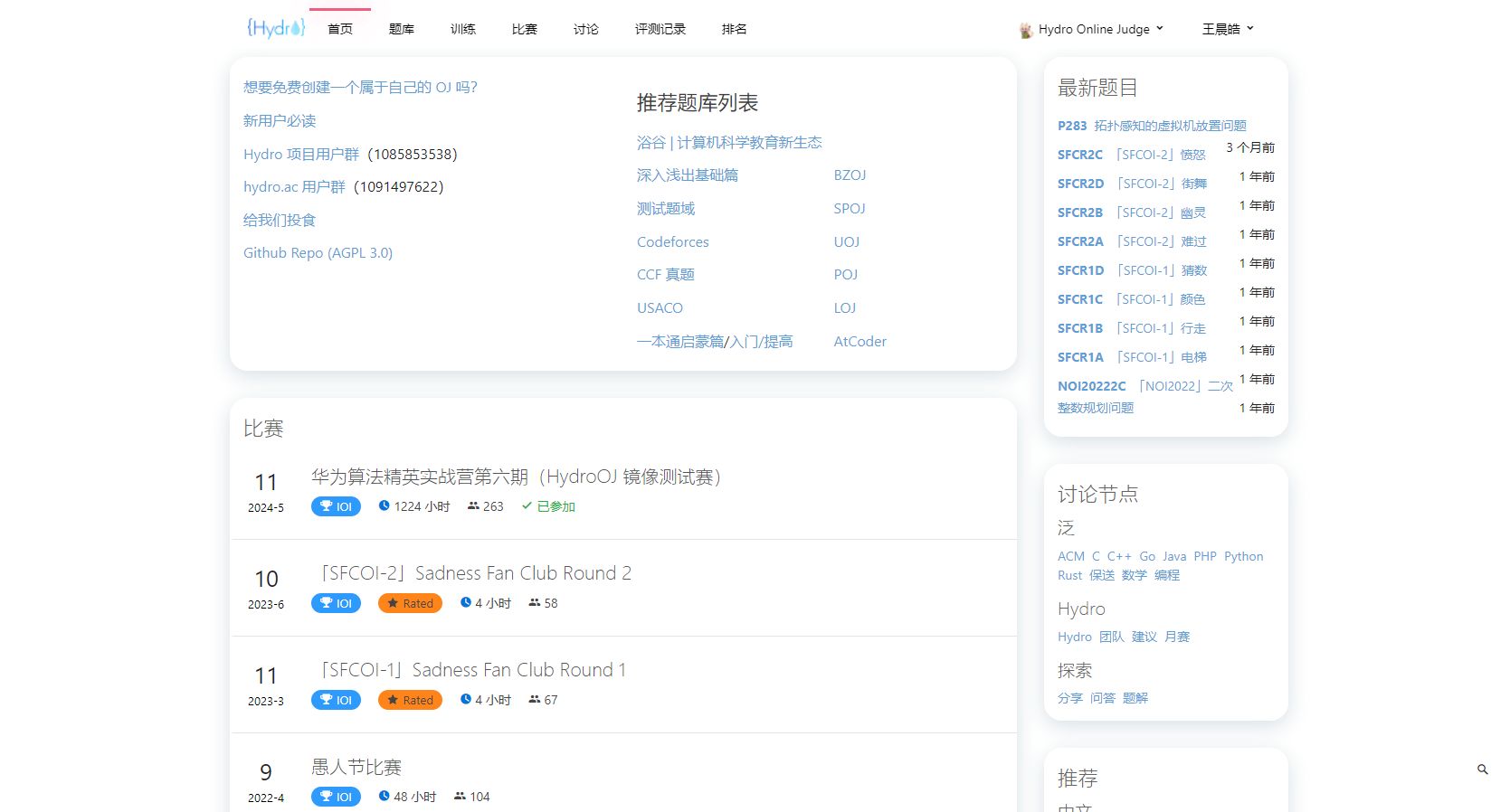Viewport: 1510px width, 812px height.
Task: Open the 愚人节比赛 contest title
Action: point(356,767)
